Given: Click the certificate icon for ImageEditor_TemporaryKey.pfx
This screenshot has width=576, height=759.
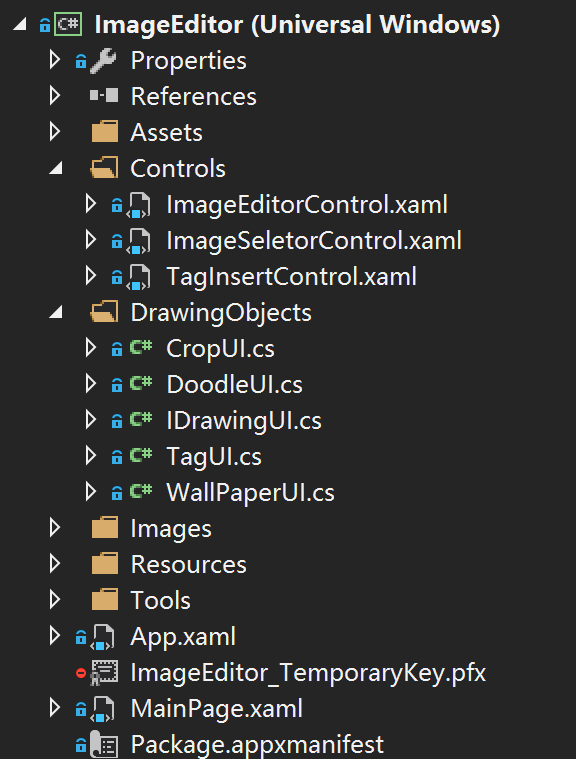Looking at the screenshot, I should pyautogui.click(x=104, y=673).
